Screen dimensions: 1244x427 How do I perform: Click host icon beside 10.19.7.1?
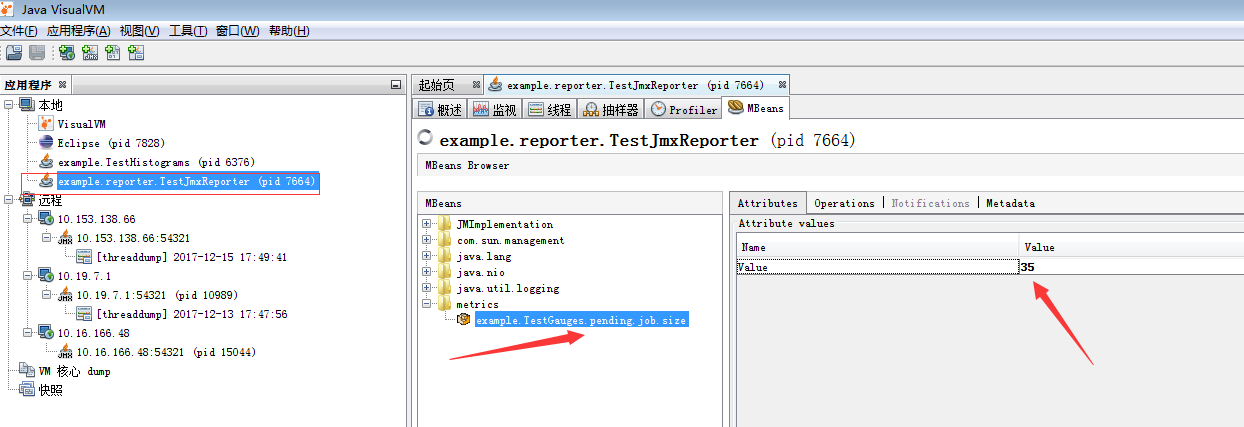click(46, 276)
